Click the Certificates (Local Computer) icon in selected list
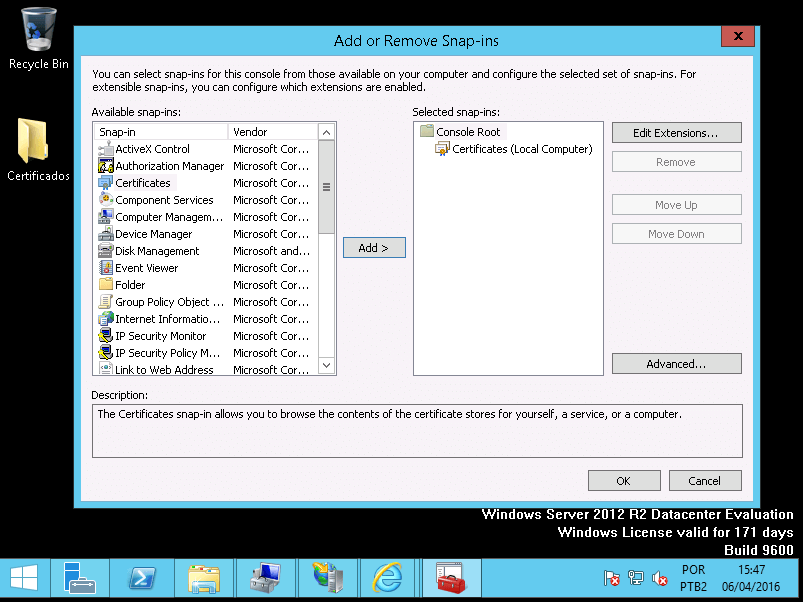This screenshot has width=803, height=602. click(x=442, y=148)
